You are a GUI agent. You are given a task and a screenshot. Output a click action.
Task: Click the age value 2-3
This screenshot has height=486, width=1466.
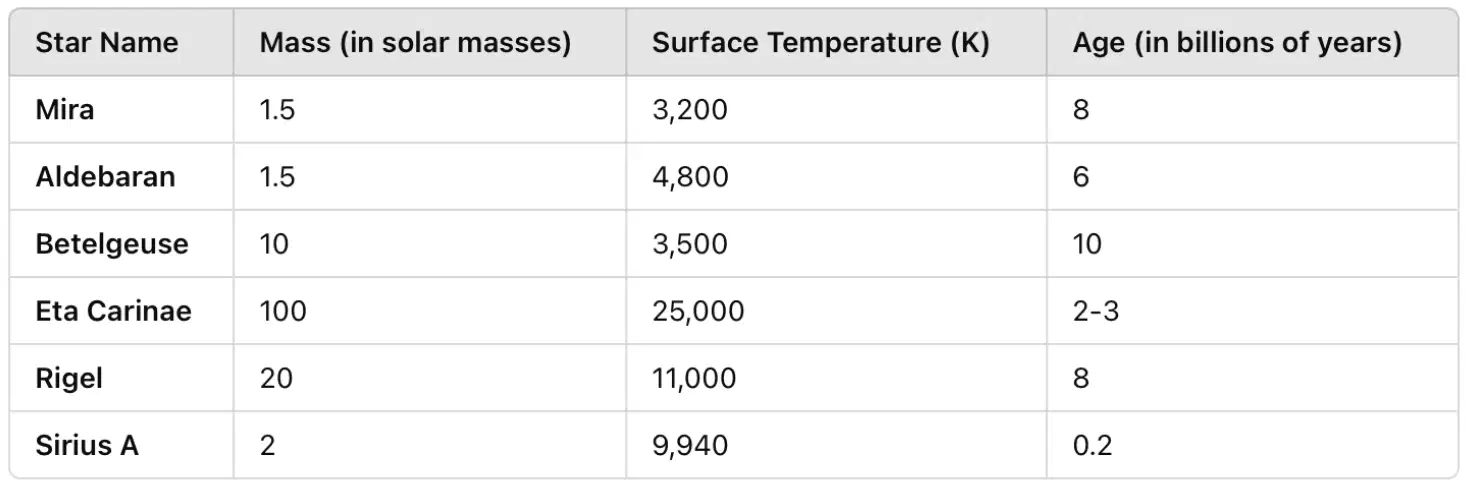(x=1096, y=311)
